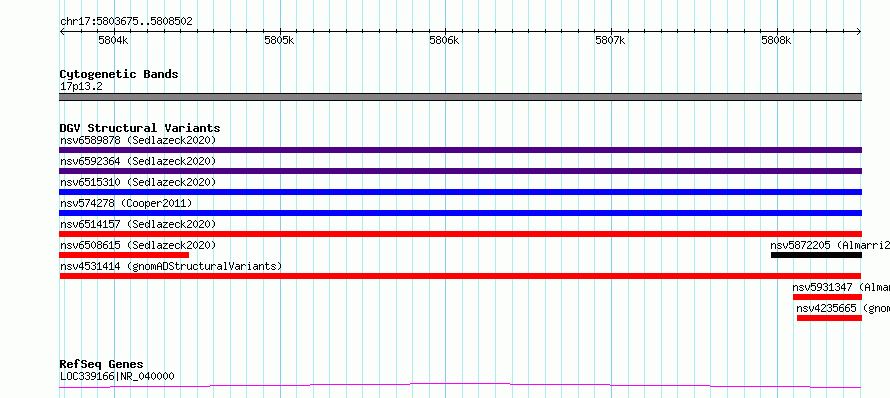This screenshot has height=398, width=890.
Task: Click the nsv6514157 (Sedlazeck2020) label
Action: (138, 224)
